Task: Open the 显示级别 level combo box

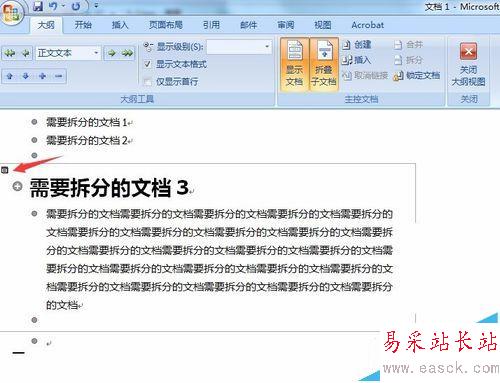Action: tap(239, 47)
